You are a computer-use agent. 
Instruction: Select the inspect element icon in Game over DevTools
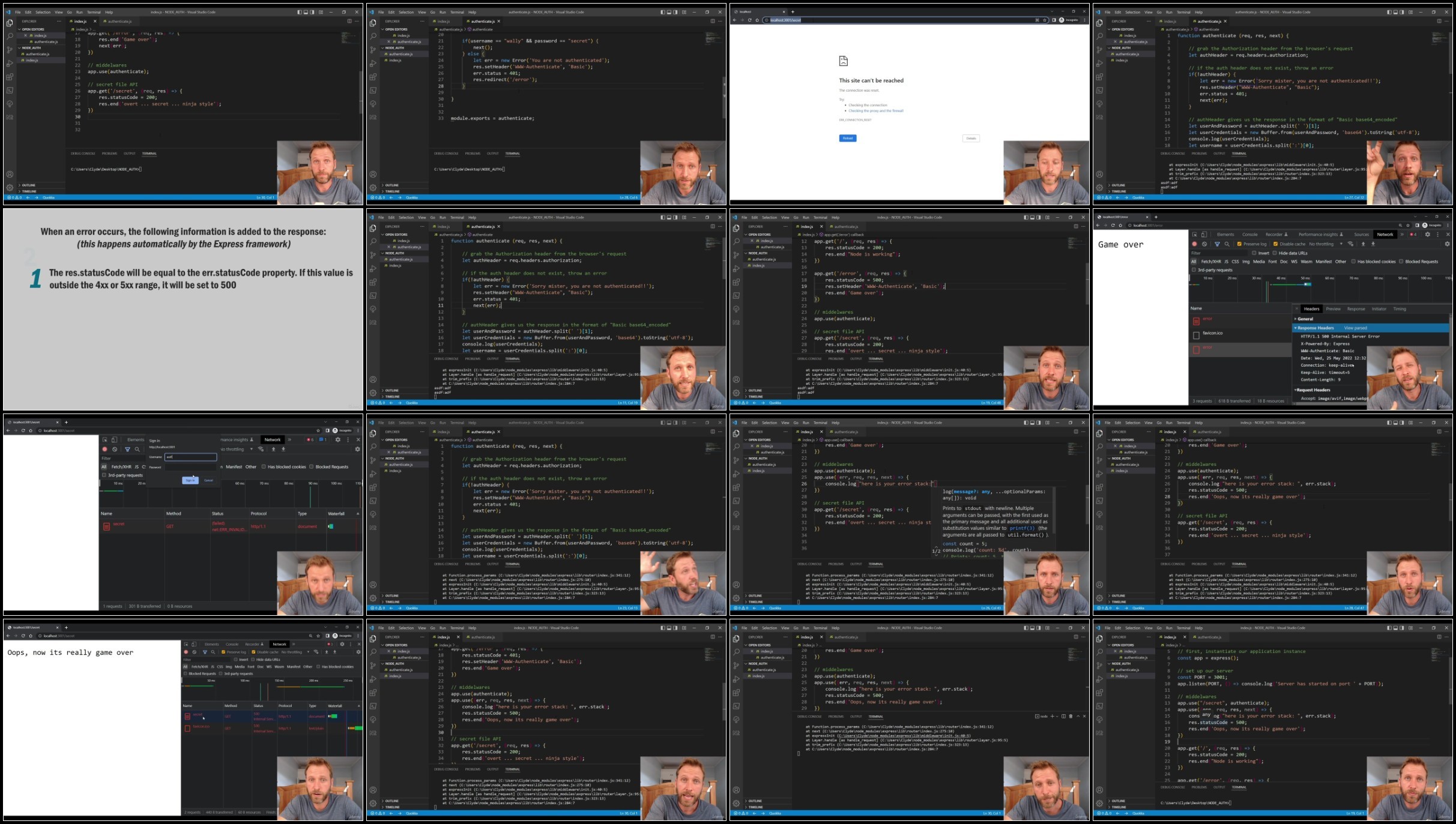(1195, 235)
